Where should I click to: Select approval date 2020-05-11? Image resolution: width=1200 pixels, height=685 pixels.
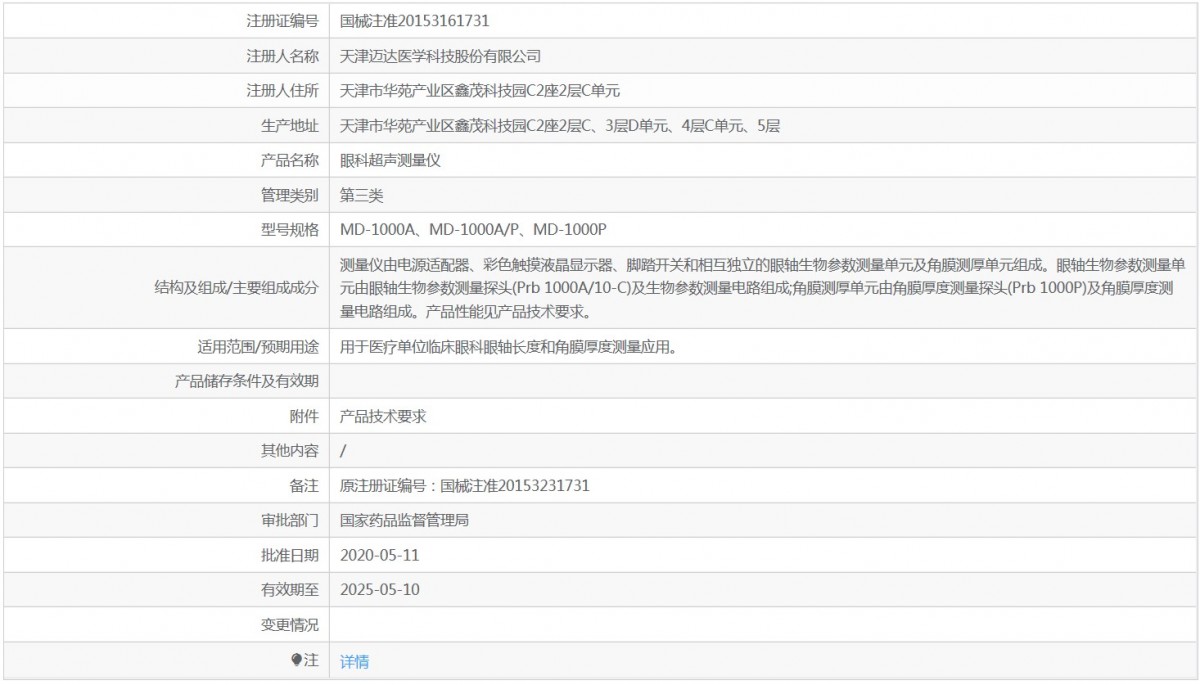click(380, 555)
